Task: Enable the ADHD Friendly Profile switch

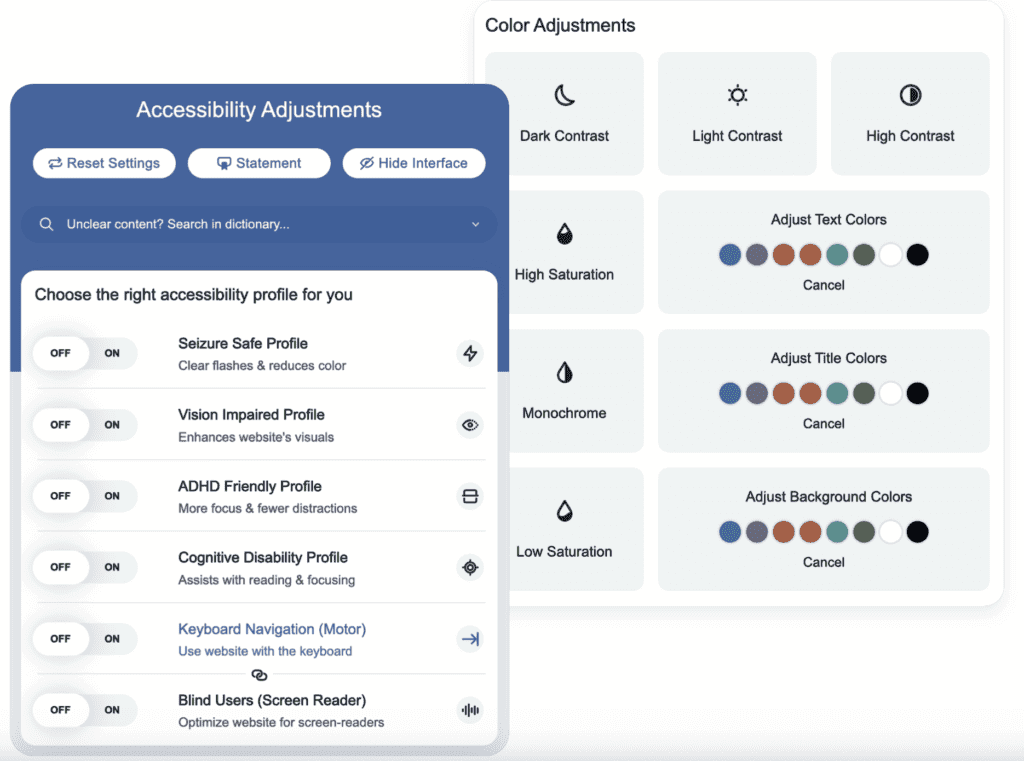Action: point(112,496)
